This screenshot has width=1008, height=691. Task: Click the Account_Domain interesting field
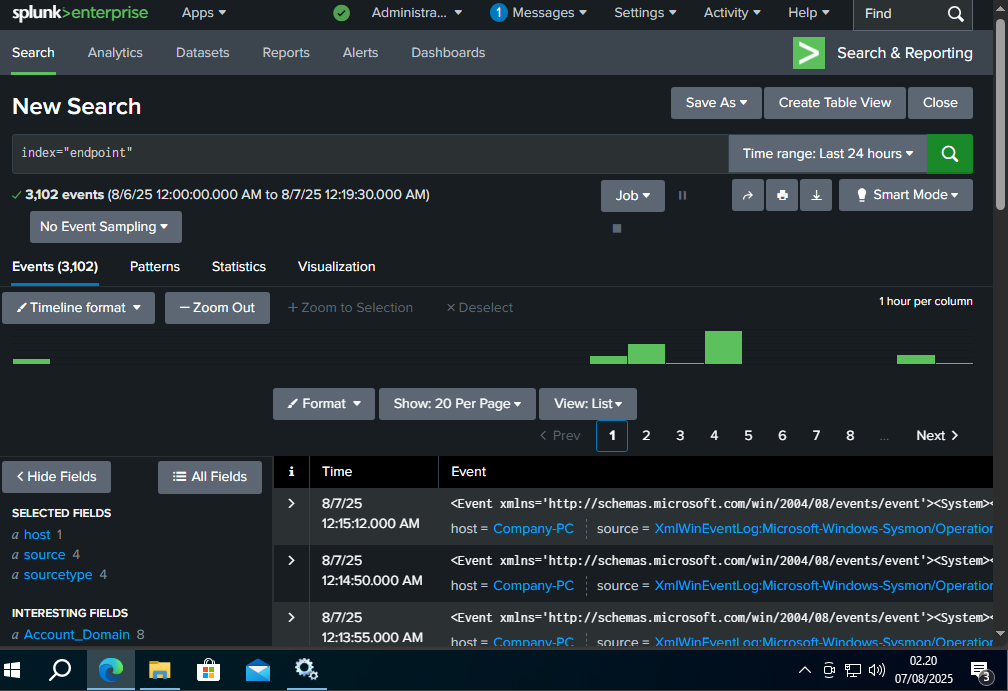76,635
